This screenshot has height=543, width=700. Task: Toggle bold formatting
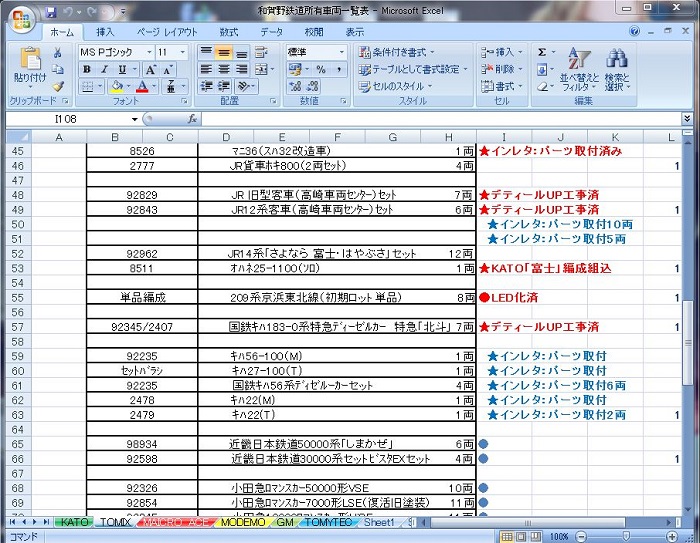87,70
